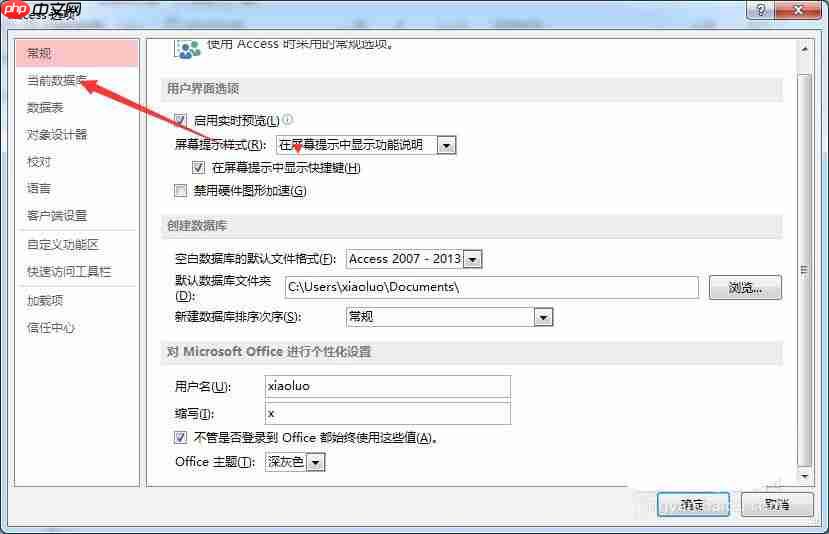Expand the Access 2007 - 2013 format dropdown
Viewport: 829px width, 534px height.
[x=472, y=259]
